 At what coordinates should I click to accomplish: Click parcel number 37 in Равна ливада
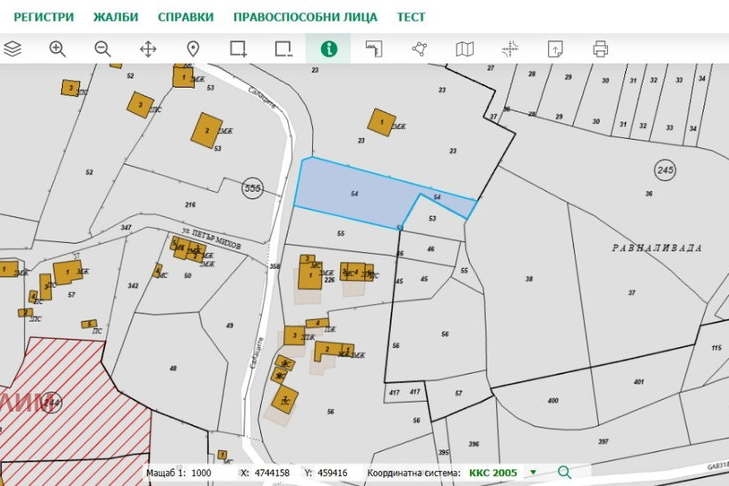coord(631,293)
